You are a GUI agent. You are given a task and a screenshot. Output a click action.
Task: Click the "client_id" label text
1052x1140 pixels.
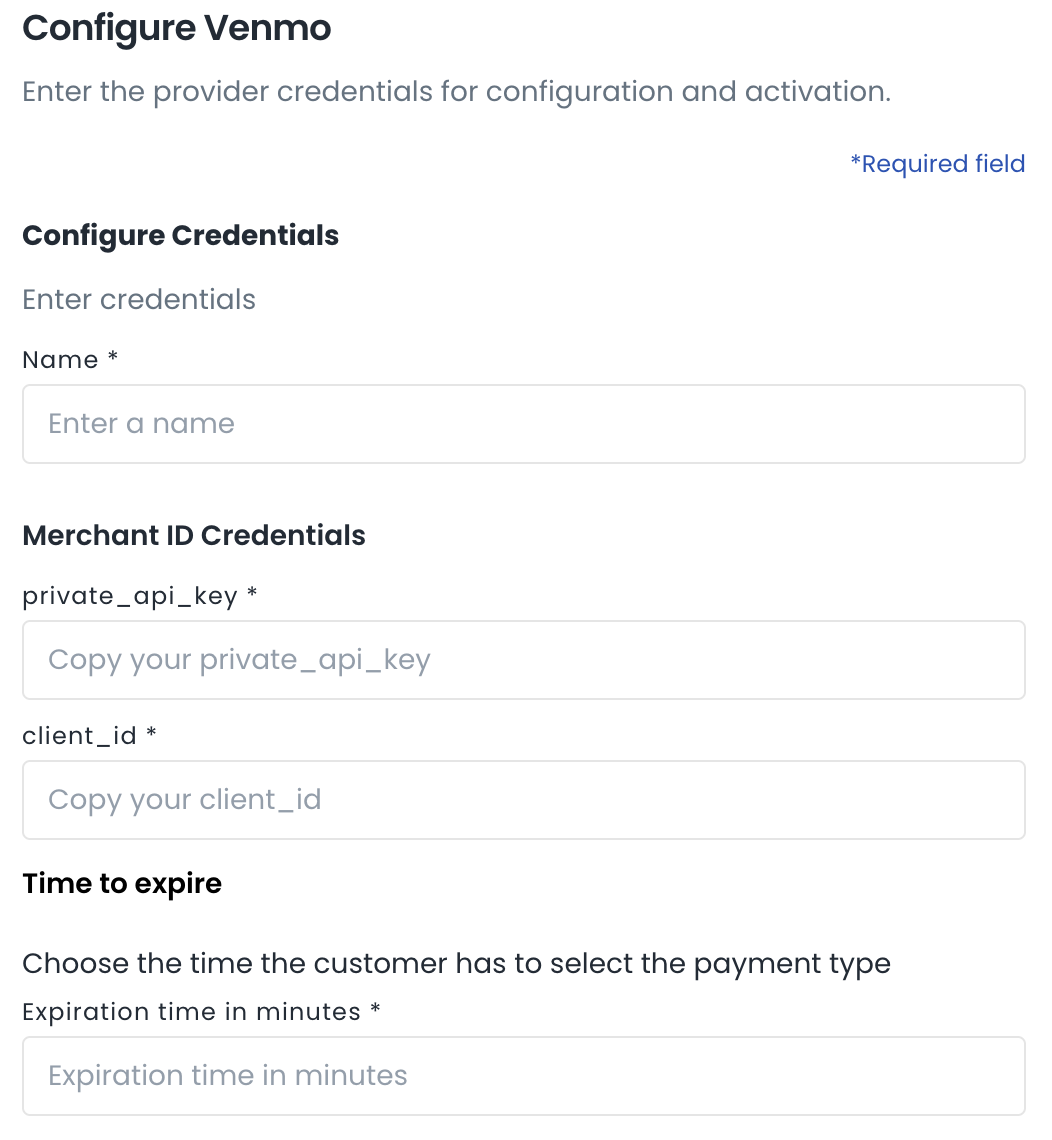pos(79,737)
